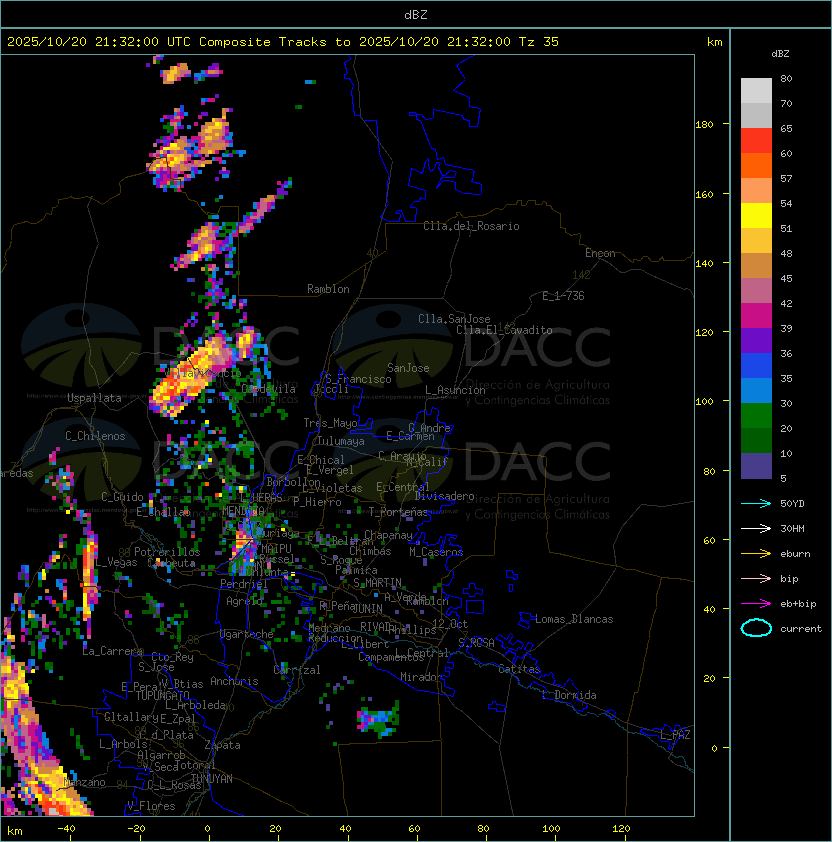Click the 'Clla.SanJose' map label
832x842 pixels.
tap(454, 319)
